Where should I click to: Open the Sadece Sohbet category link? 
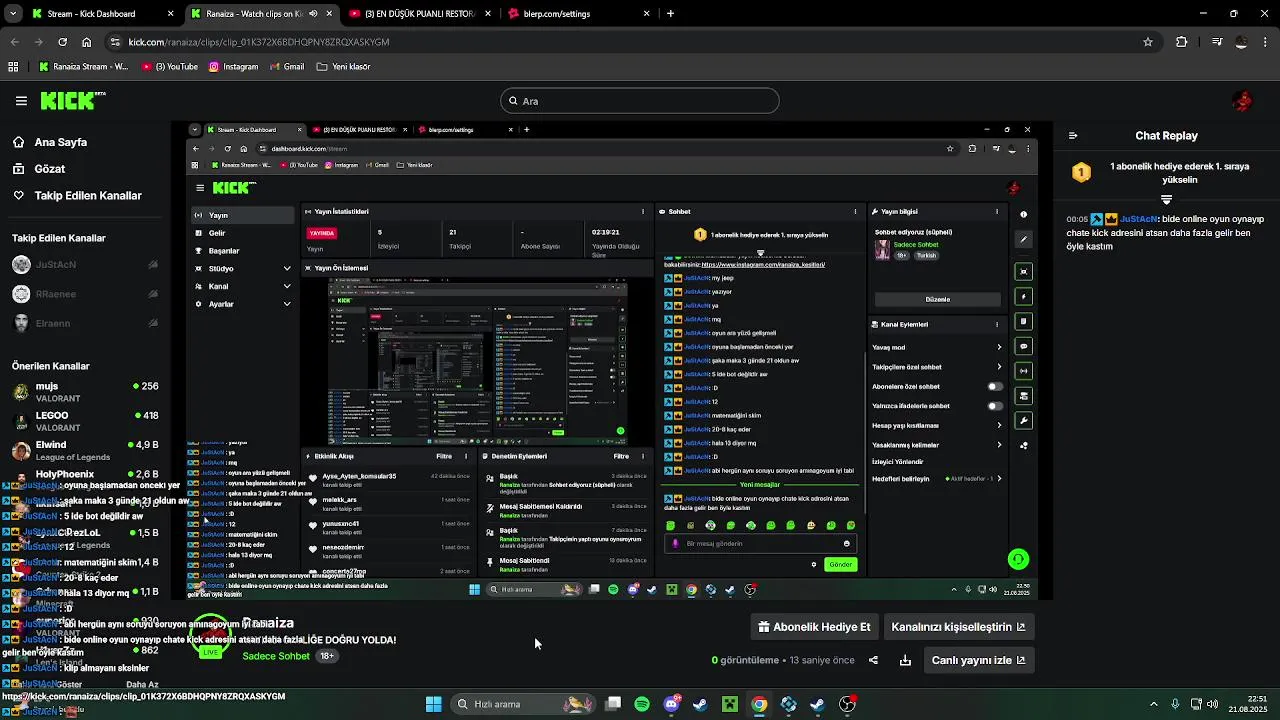click(x=276, y=656)
